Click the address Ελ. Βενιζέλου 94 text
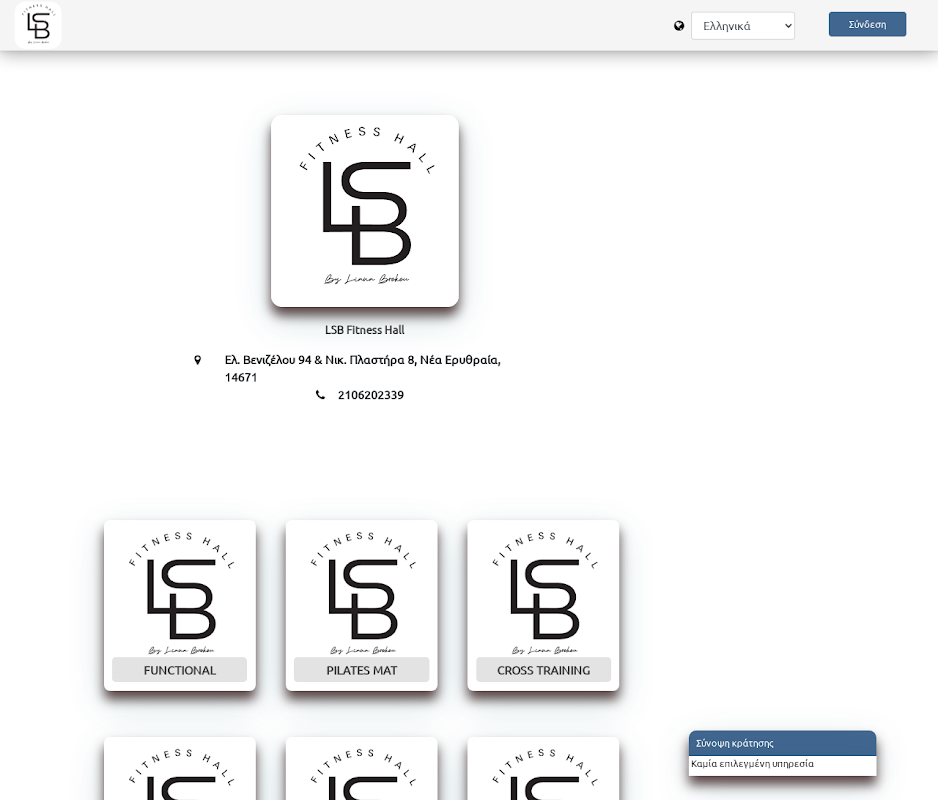Screen dimensions: 938x800 coord(363,369)
